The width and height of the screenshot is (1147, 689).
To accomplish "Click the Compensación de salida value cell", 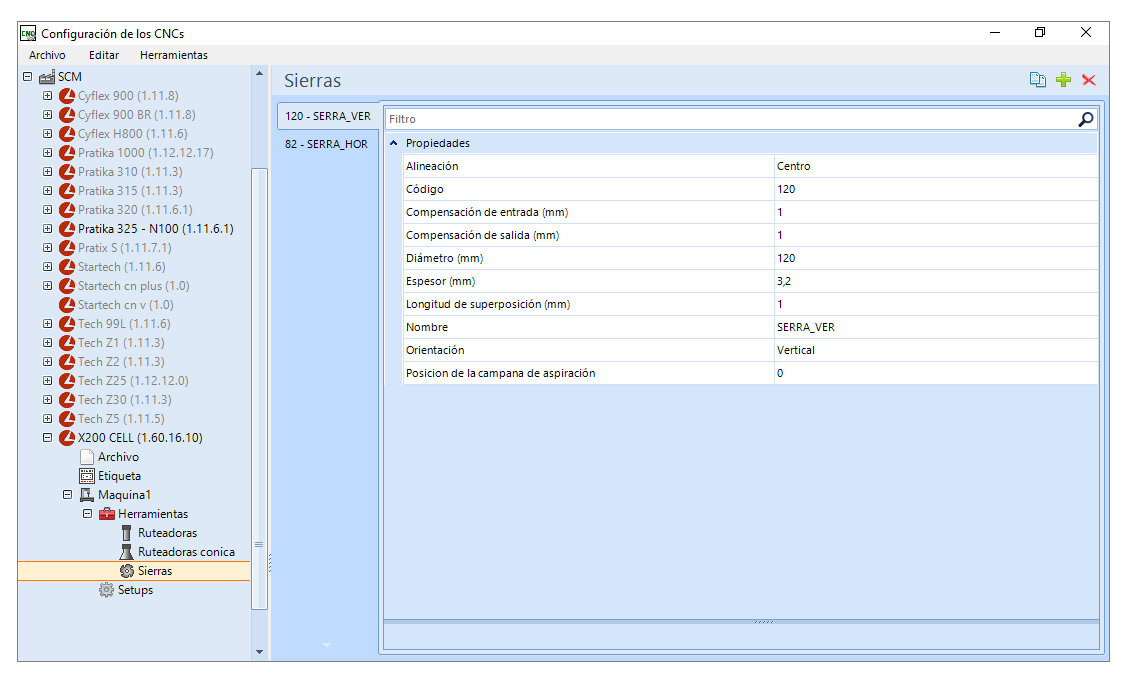I will [936, 236].
